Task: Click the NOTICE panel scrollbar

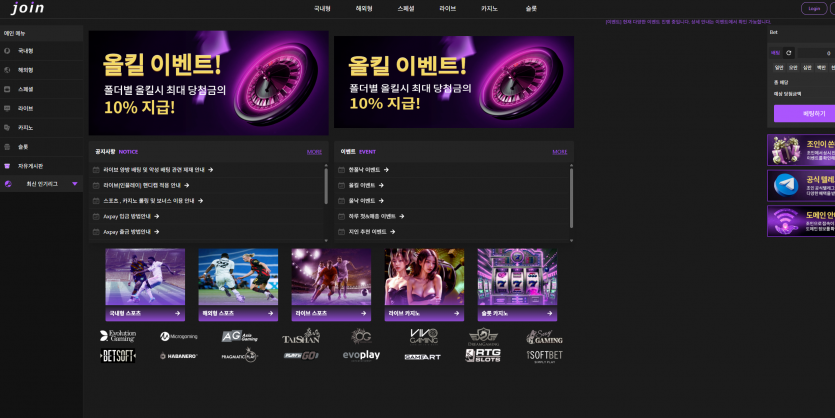Action: pyautogui.click(x=326, y=185)
